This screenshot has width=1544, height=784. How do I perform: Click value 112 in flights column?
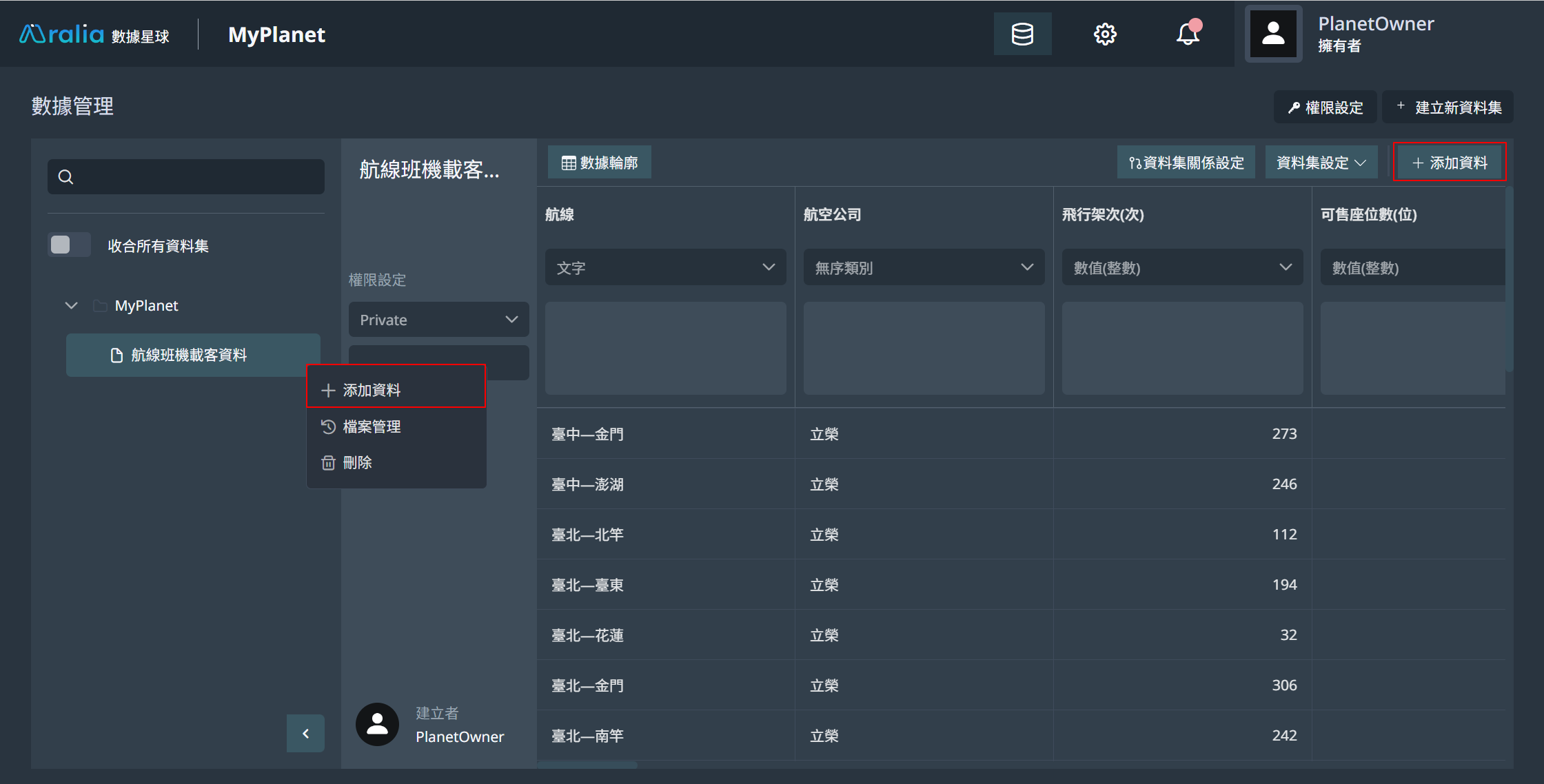tap(1284, 535)
